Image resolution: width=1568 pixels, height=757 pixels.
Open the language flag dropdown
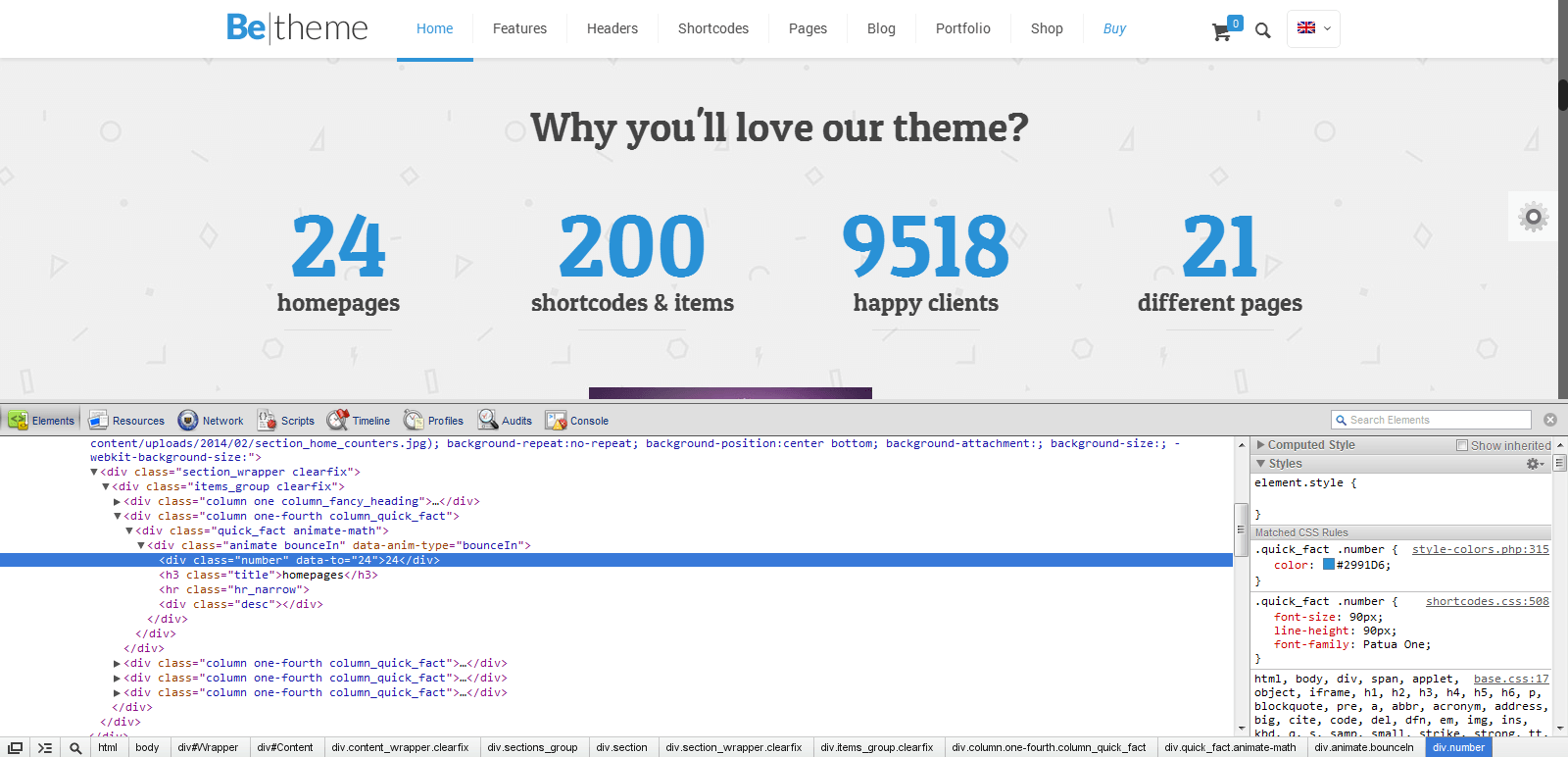coord(1313,28)
